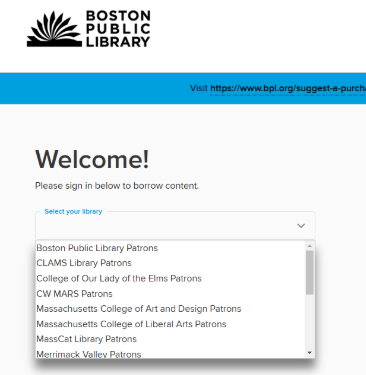Collapse the Select your library dropdown chevron

point(301,226)
